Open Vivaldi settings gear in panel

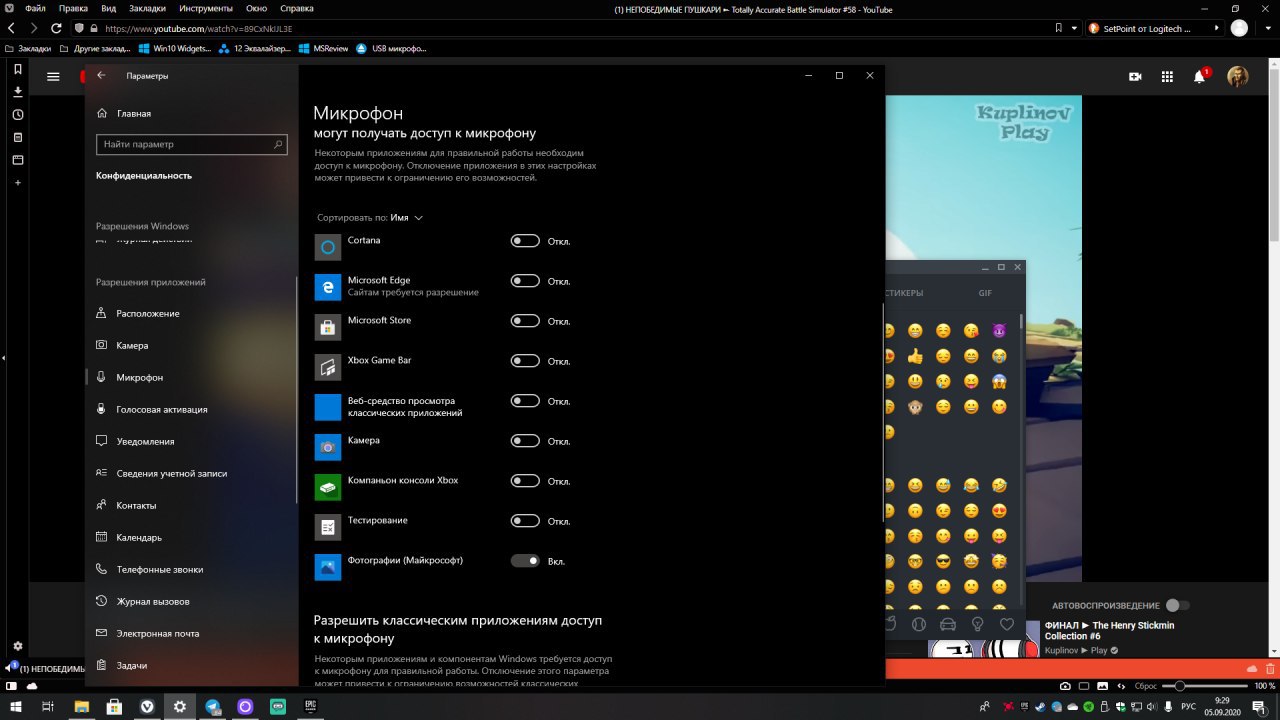tap(18, 646)
